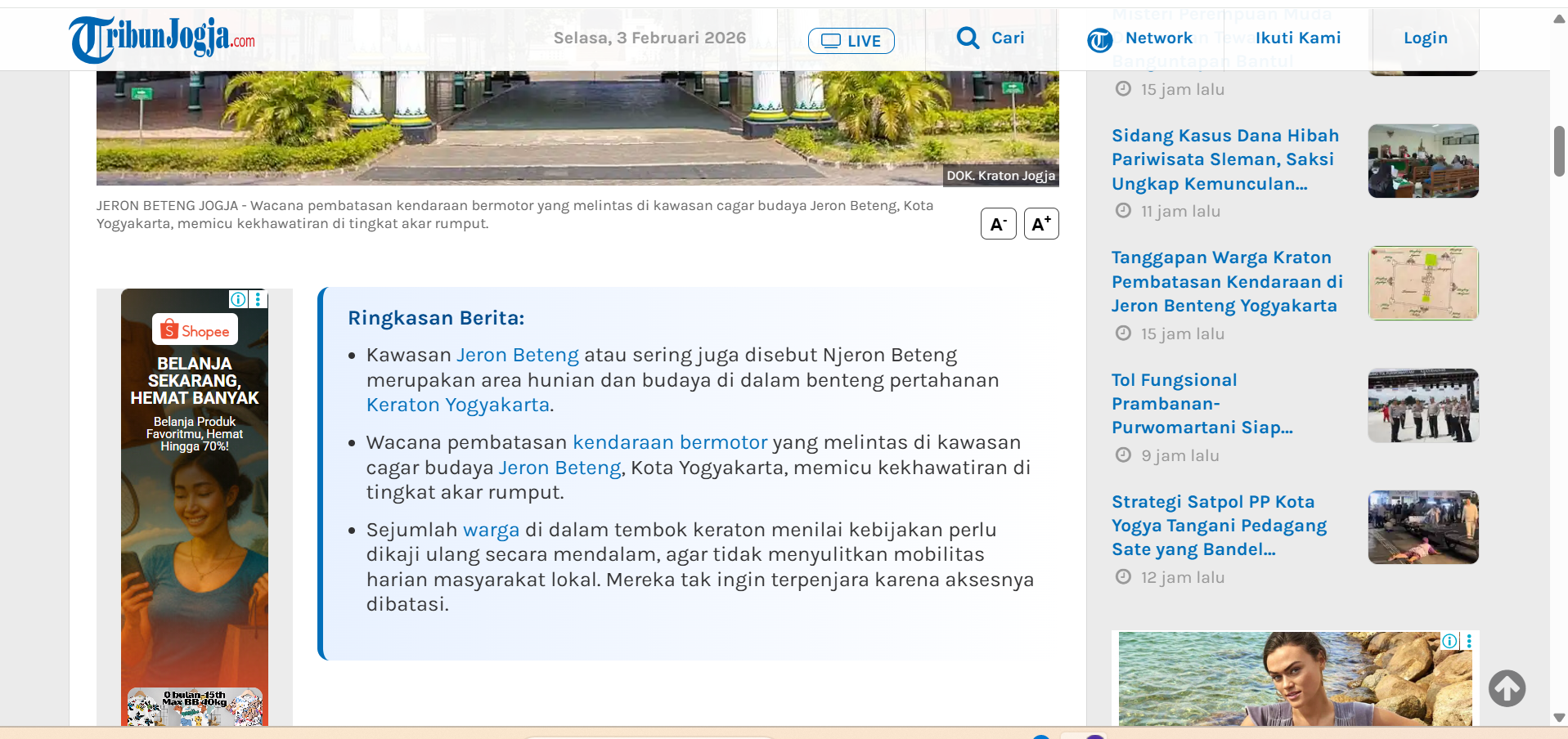Image resolution: width=1568 pixels, height=739 pixels.
Task: Click the page vertical scrollbar thumb
Action: (1559, 151)
